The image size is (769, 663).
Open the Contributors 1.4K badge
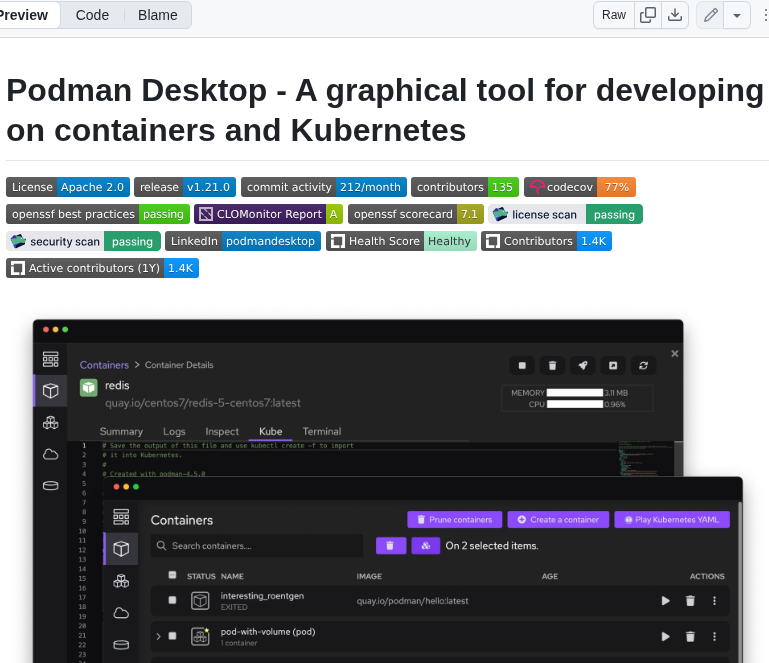point(546,241)
